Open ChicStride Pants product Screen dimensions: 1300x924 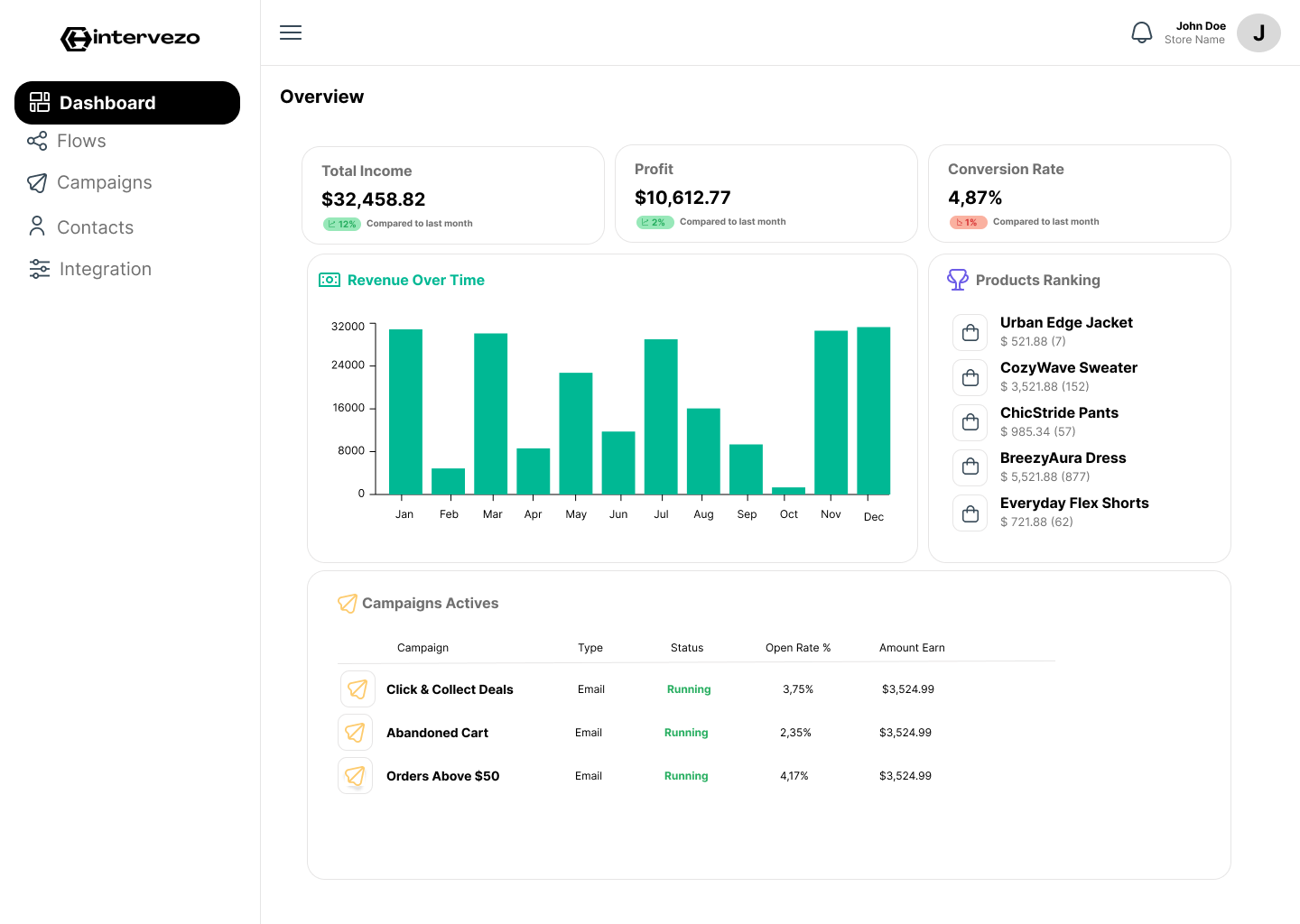(x=1059, y=412)
